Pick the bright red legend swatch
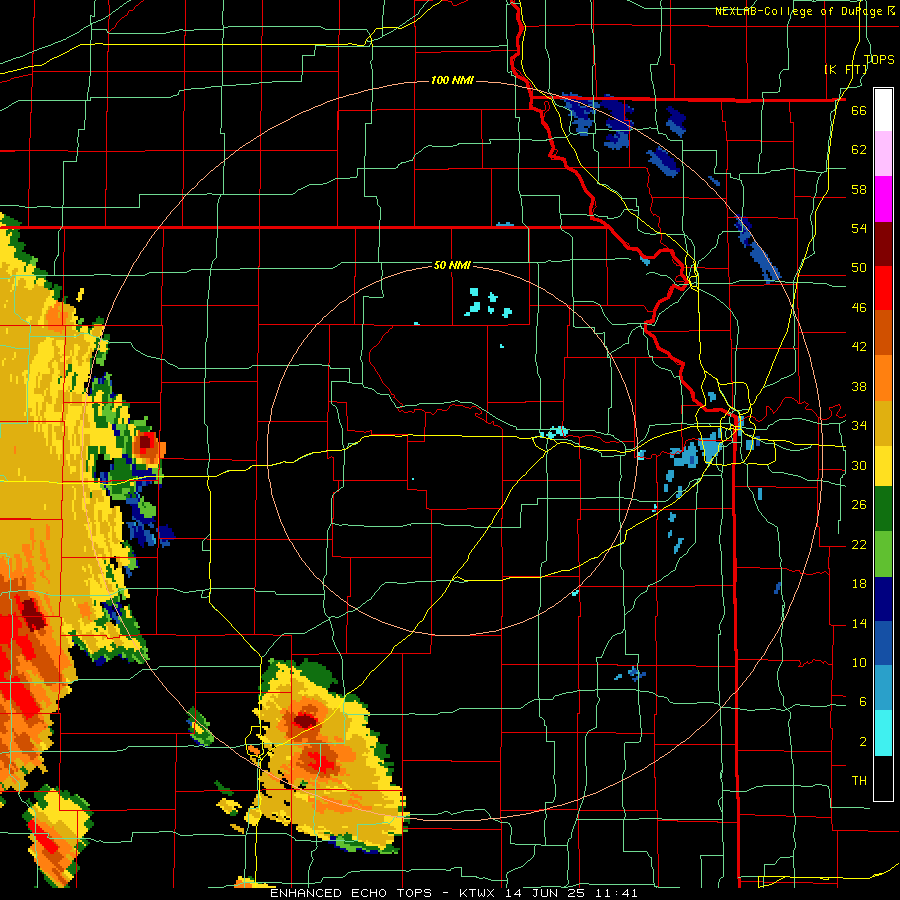This screenshot has height=900, width=900. click(x=883, y=288)
